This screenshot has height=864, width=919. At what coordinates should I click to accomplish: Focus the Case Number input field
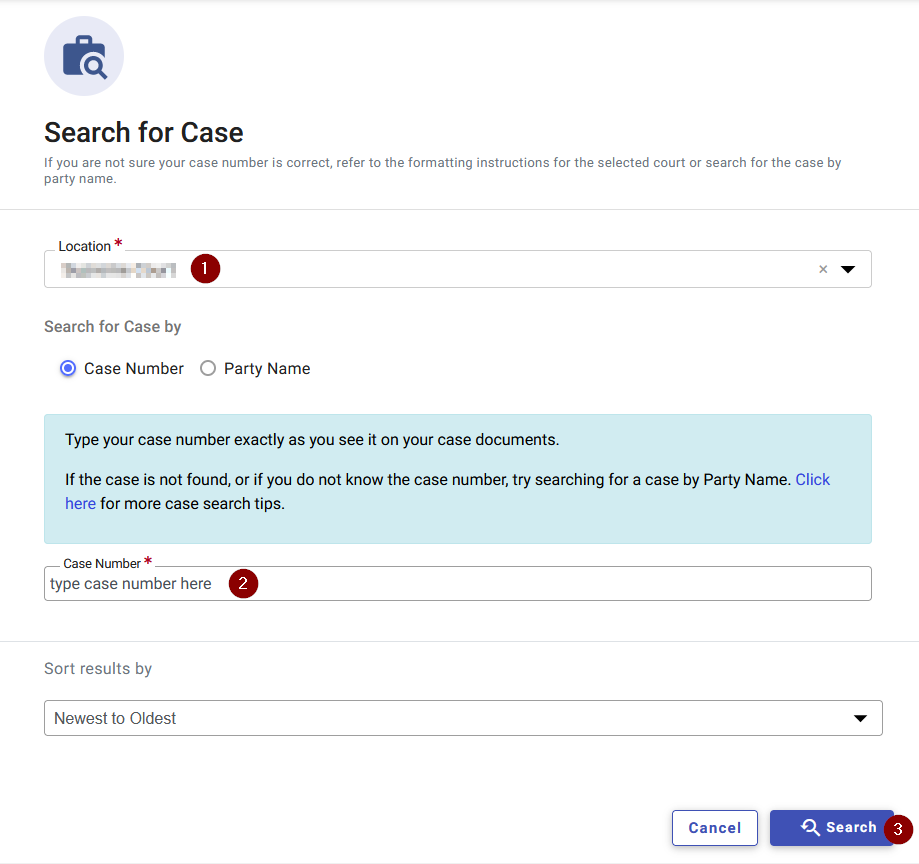(x=458, y=583)
